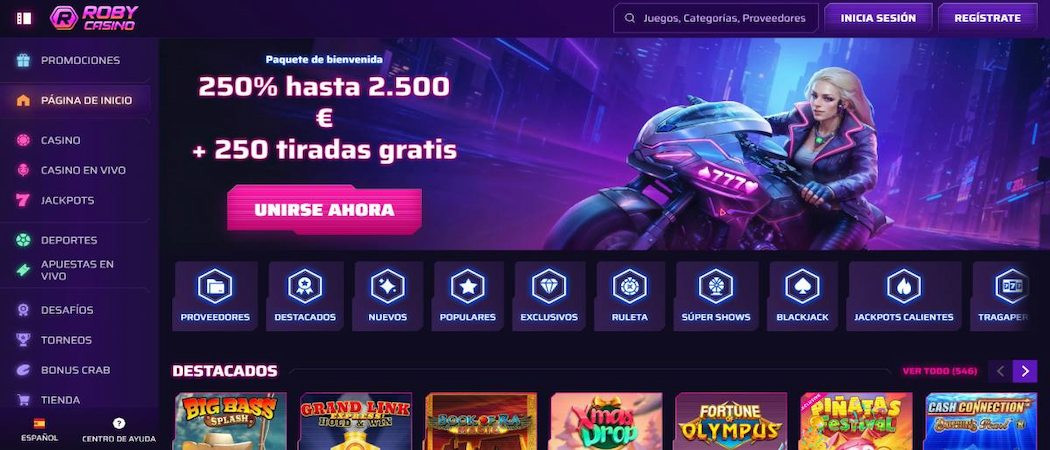Open the Jackpots Calientes flame icon

pos(904,287)
